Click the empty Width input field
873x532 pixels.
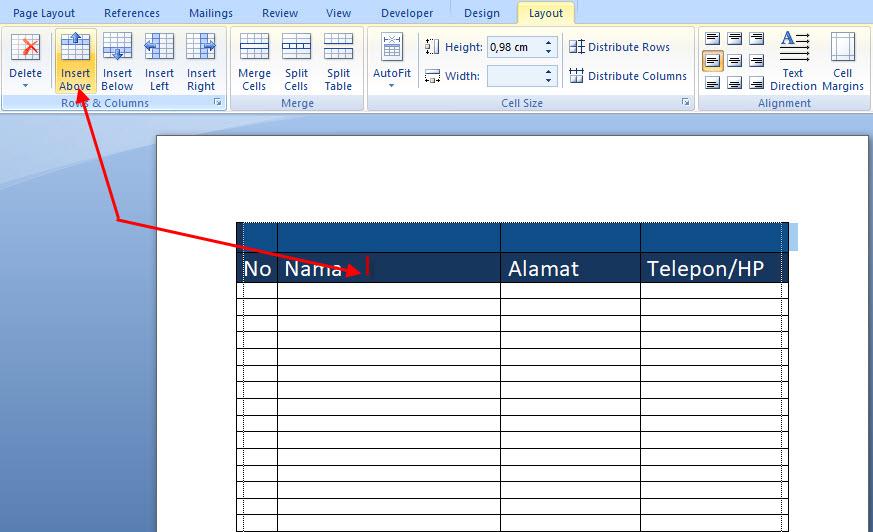click(x=514, y=76)
